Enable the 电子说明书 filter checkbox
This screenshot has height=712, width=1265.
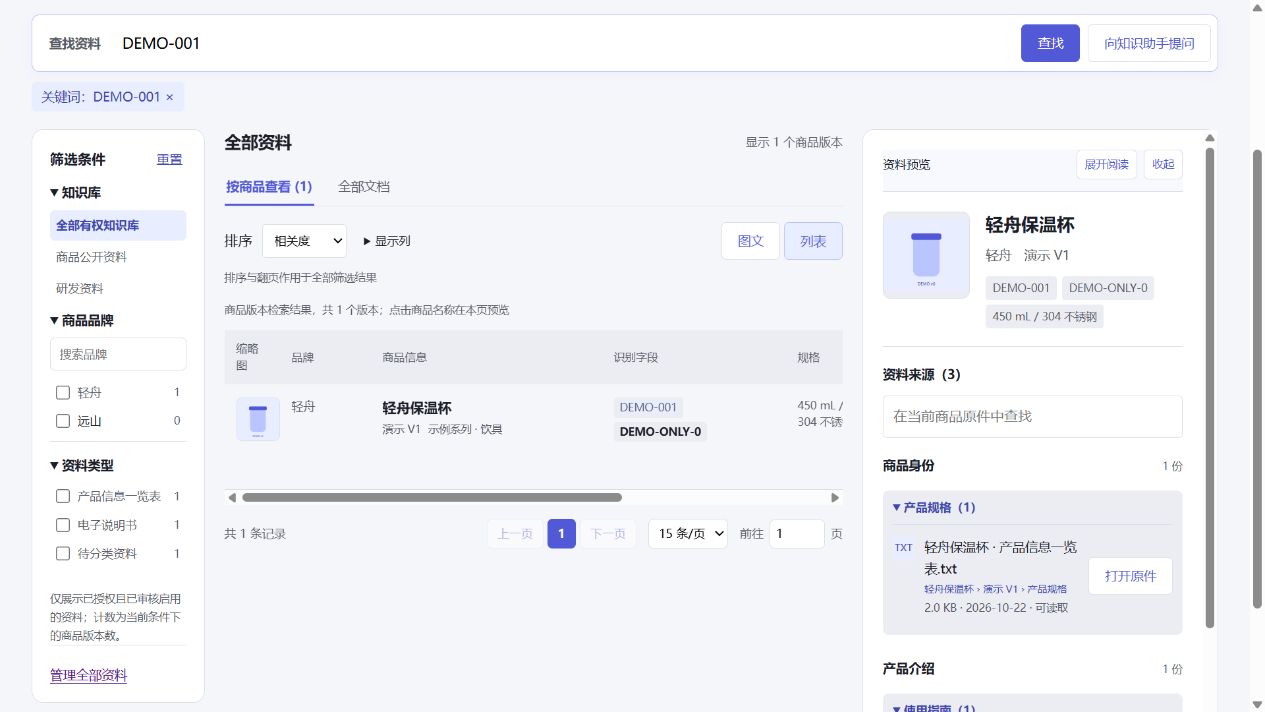[63, 525]
